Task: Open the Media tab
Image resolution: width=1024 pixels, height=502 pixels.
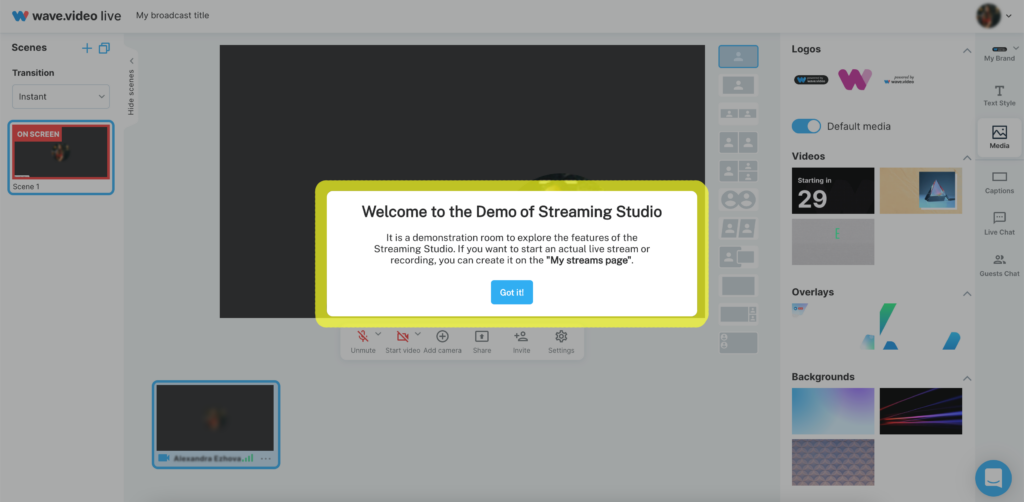Action: 999,137
